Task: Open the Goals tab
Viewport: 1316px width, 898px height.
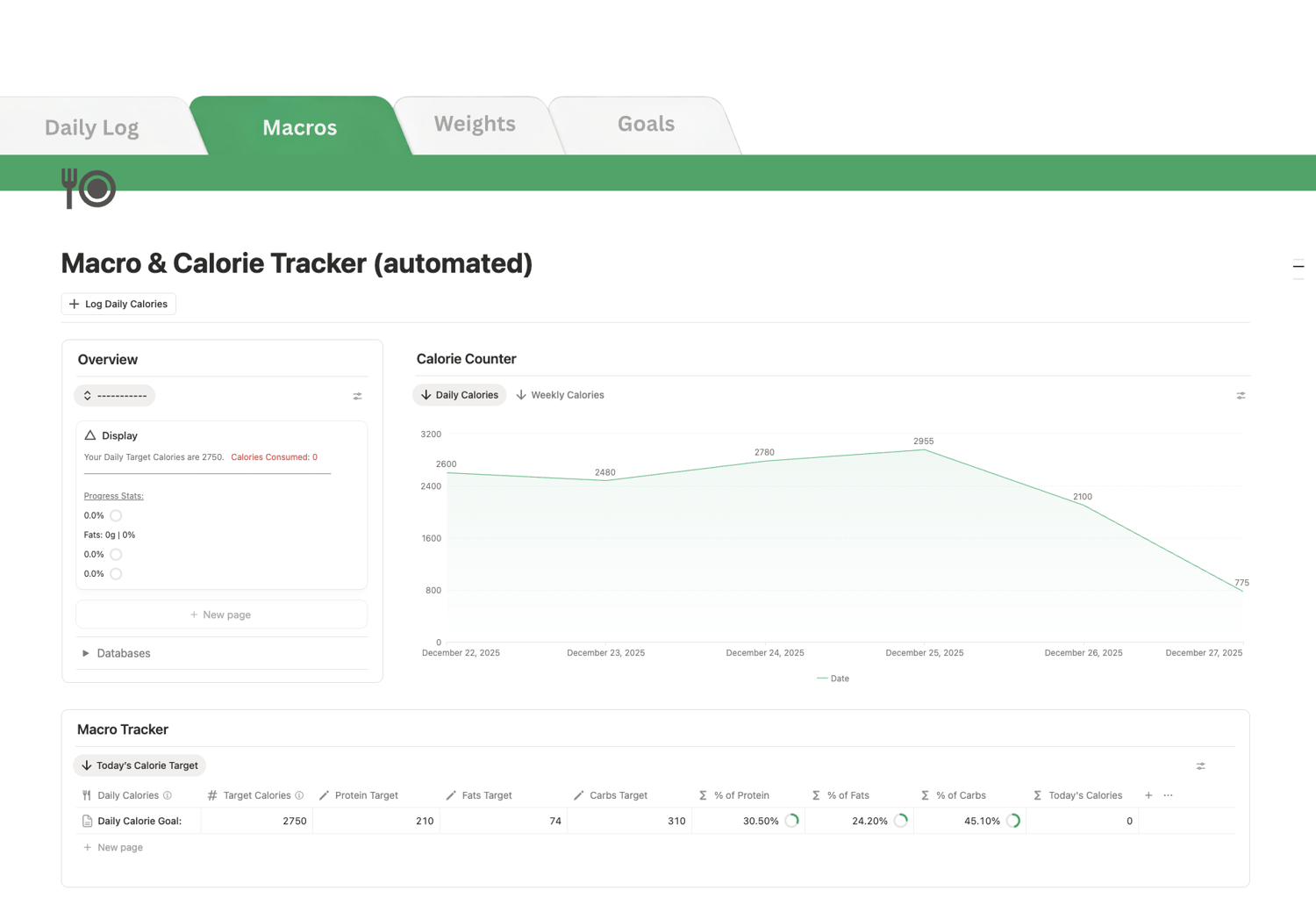Action: click(646, 124)
